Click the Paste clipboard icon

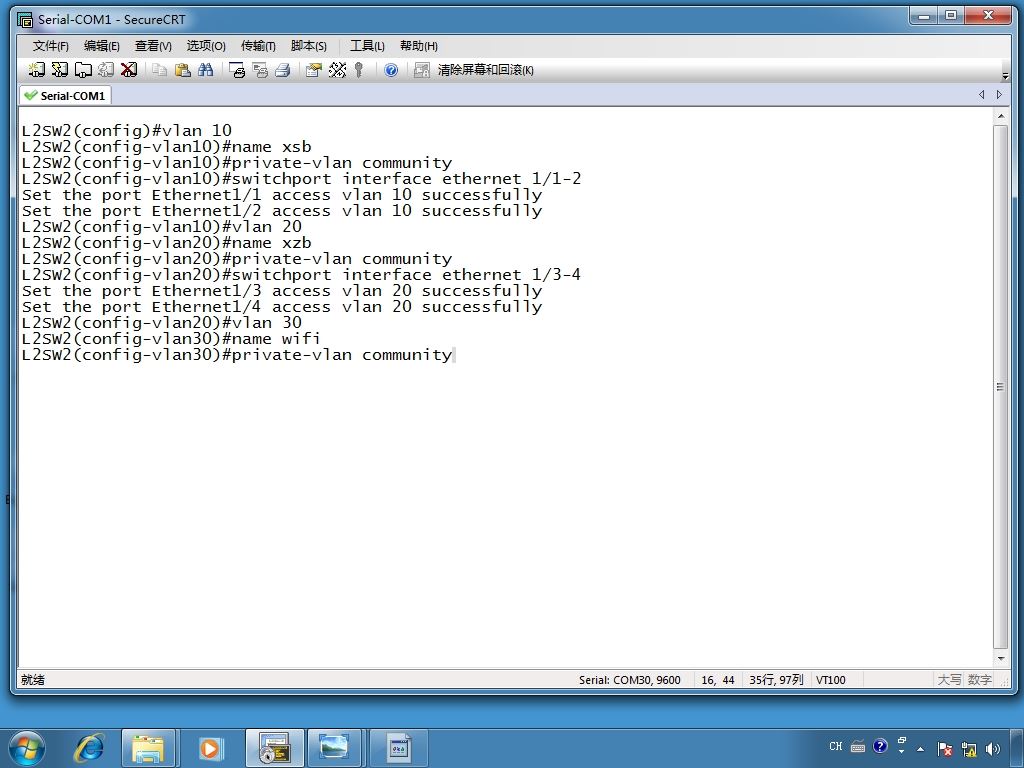point(183,70)
